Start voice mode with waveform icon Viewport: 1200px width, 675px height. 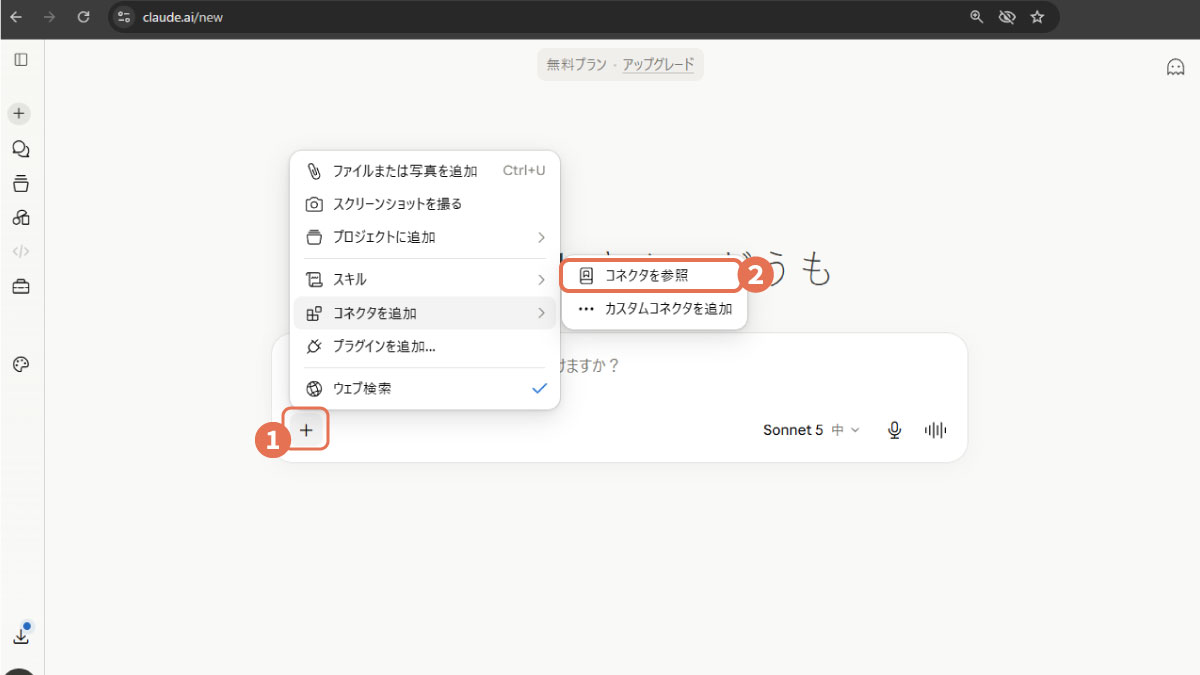935,430
